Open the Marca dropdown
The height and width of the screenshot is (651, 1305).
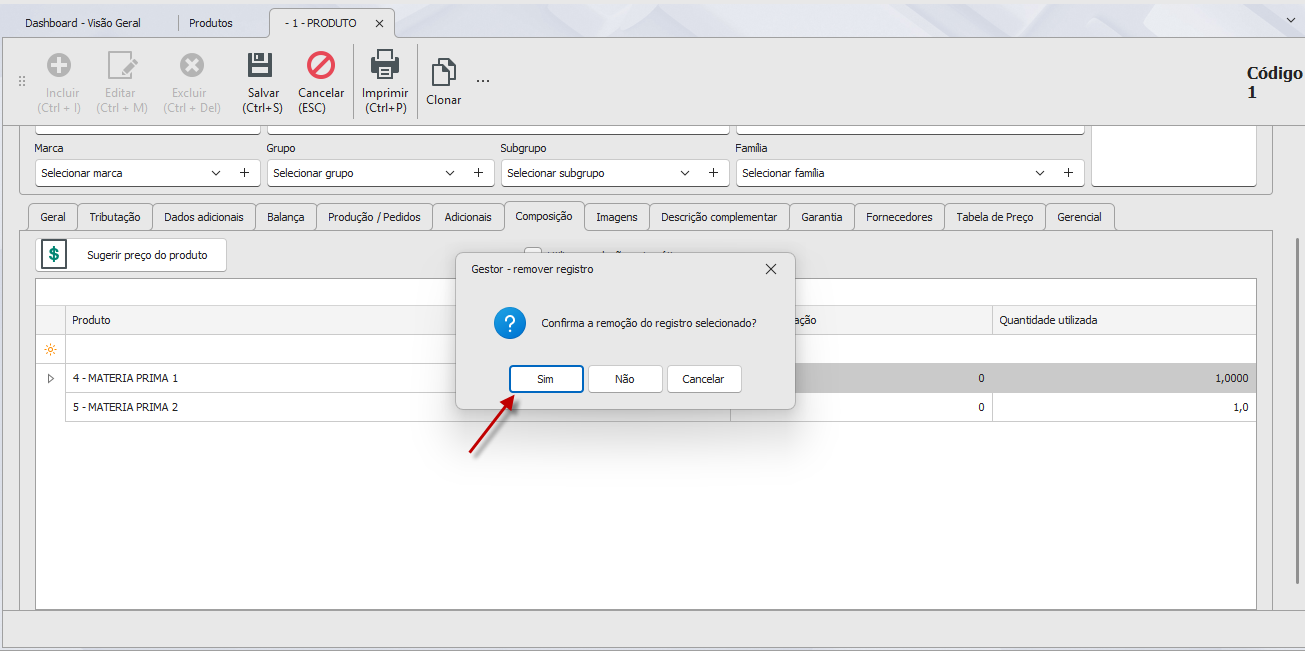(216, 173)
